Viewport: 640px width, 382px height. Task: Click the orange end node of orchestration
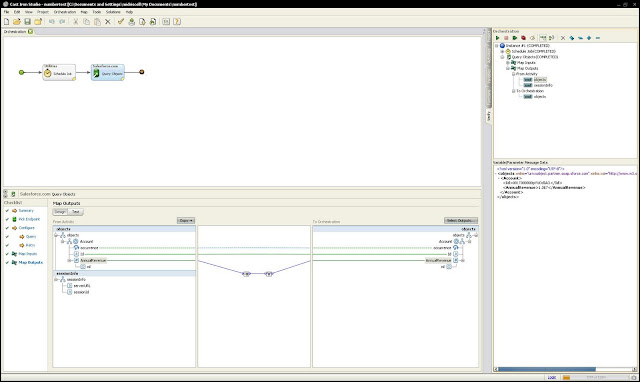pyautogui.click(x=142, y=72)
